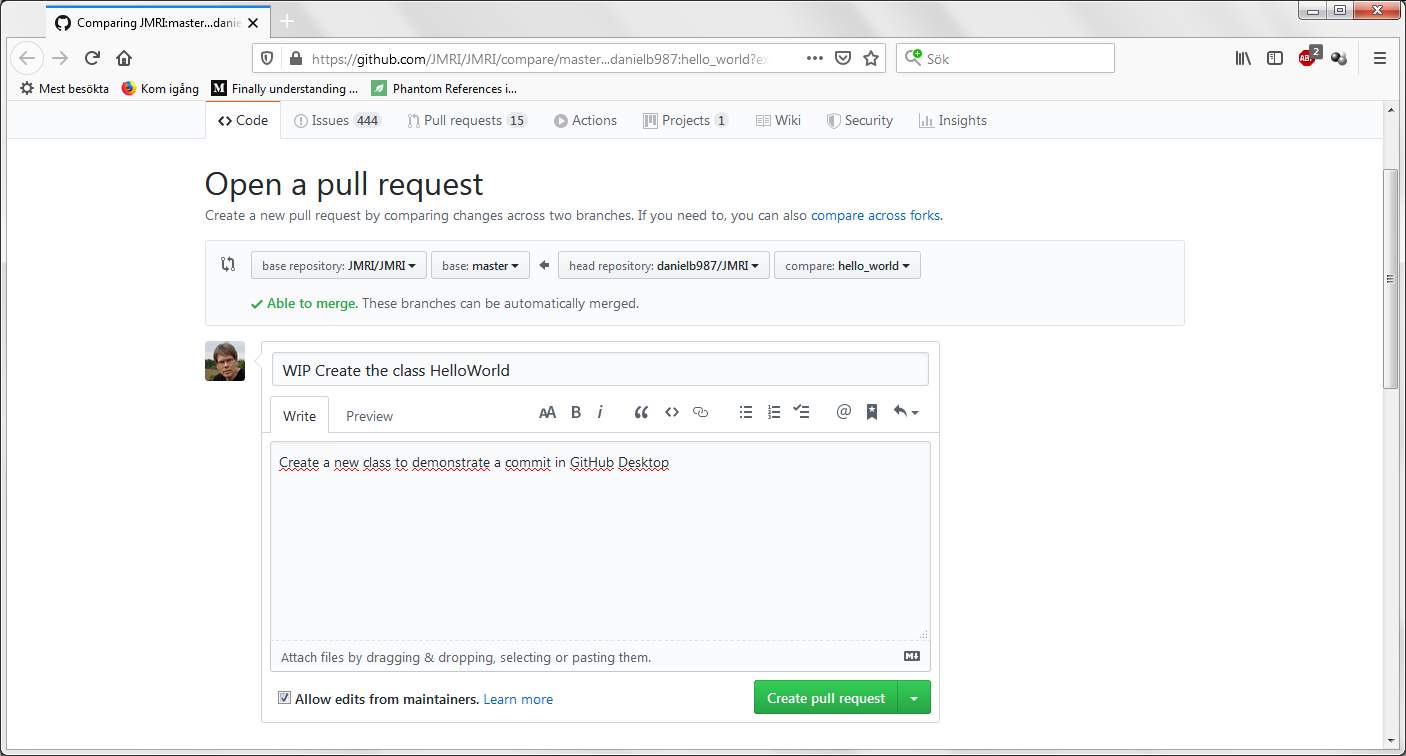Follow the compare across forks link

click(875, 215)
